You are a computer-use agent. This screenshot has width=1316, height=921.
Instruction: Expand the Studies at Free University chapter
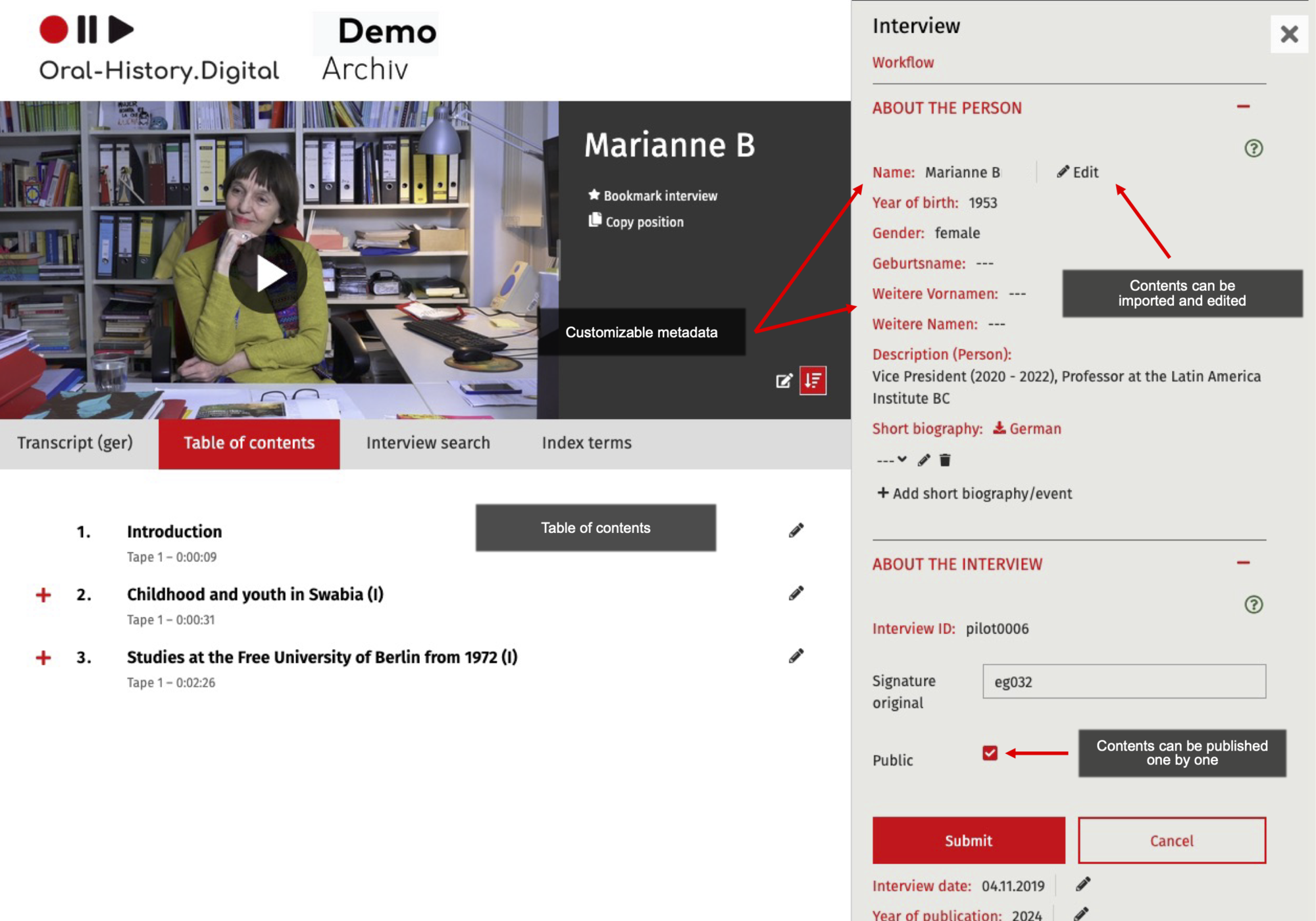(x=43, y=657)
